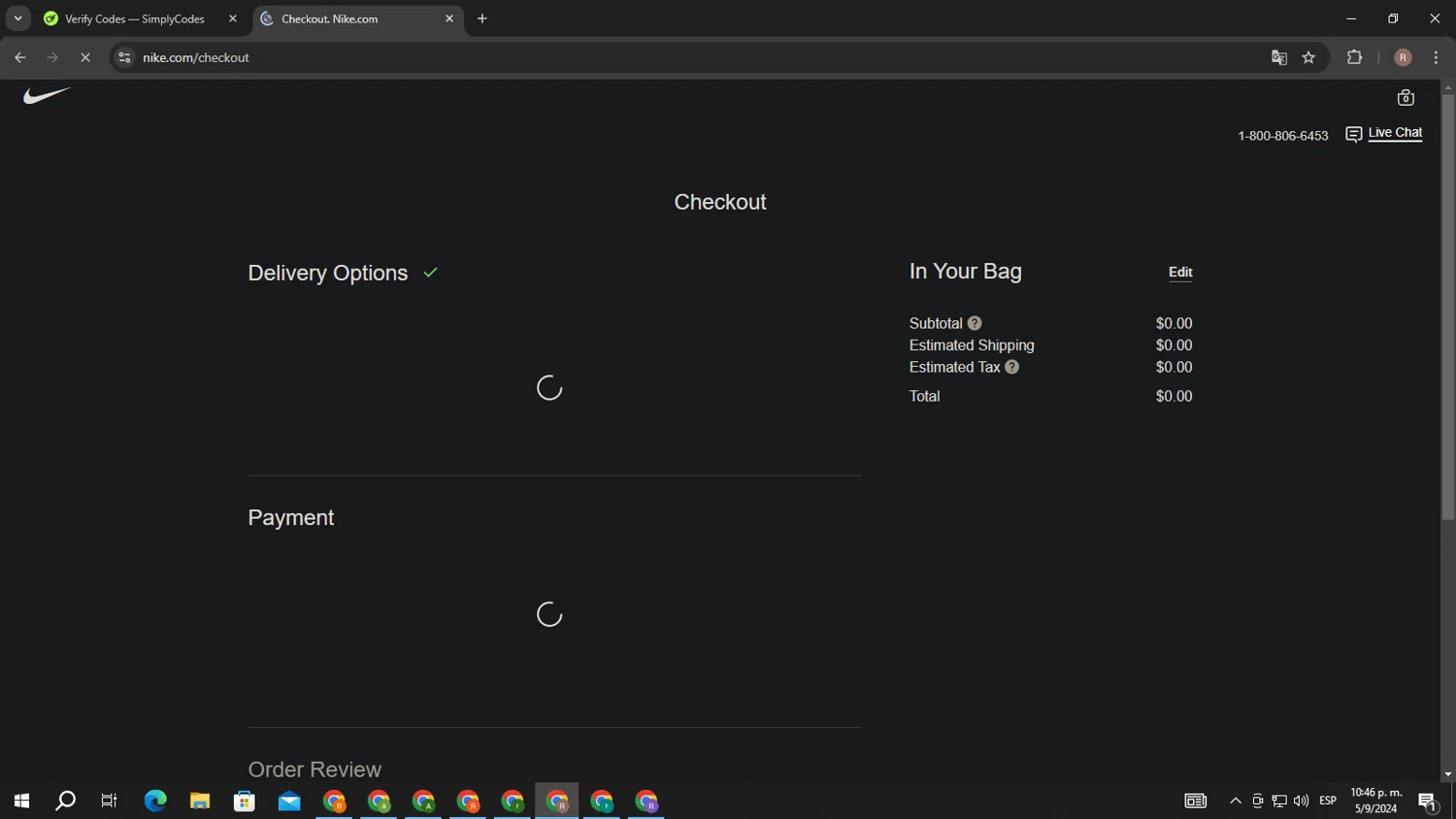
Task: Open the Mail app from the taskbar
Action: pyautogui.click(x=289, y=801)
